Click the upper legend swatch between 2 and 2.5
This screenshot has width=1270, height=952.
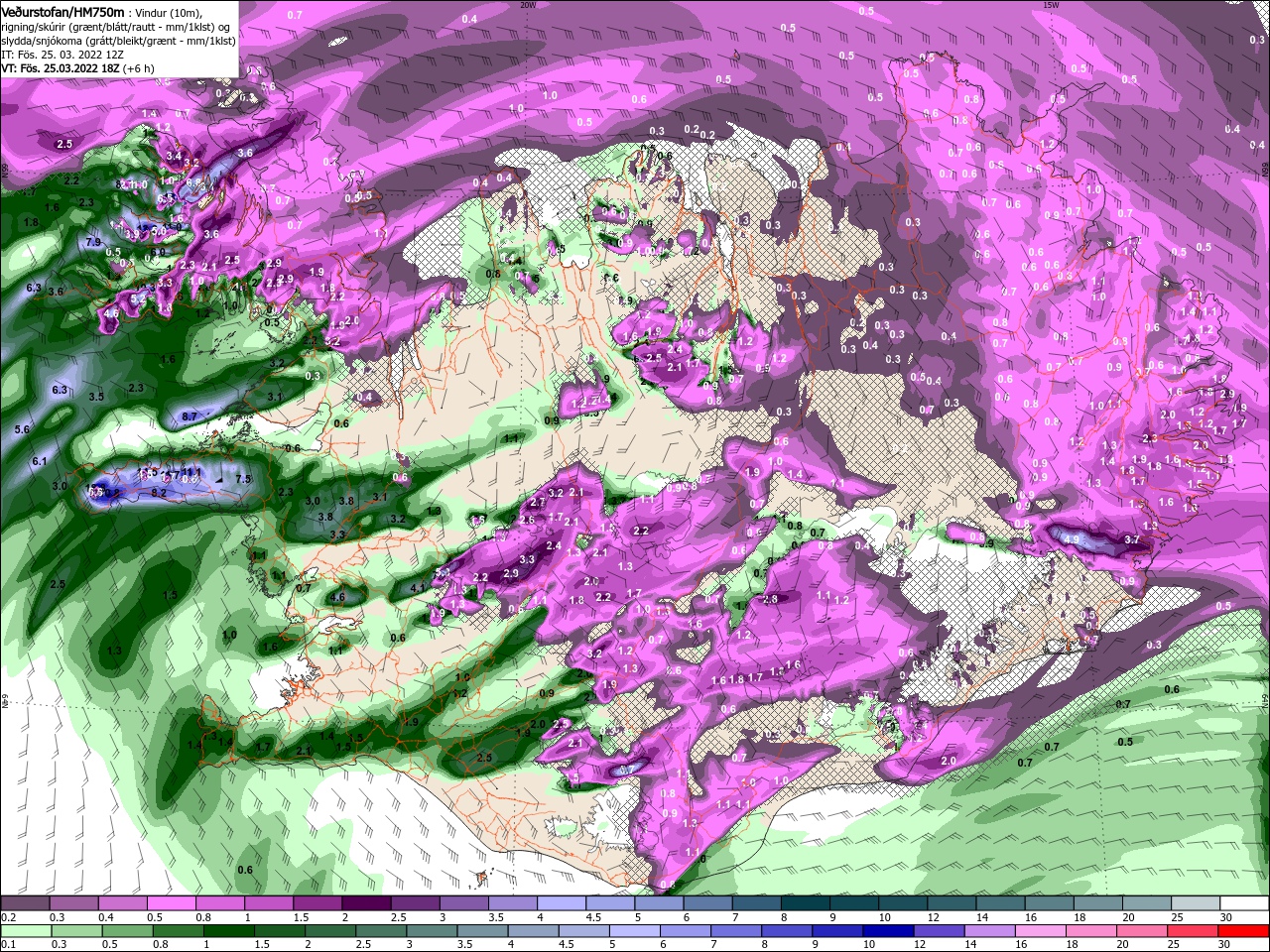coord(366,903)
